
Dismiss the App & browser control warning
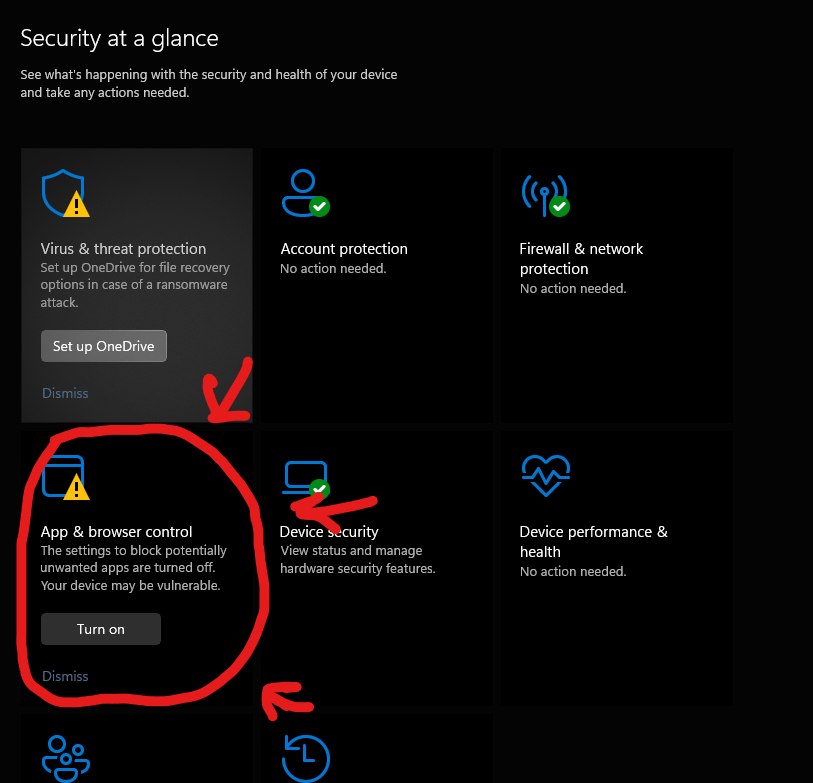[x=65, y=676]
